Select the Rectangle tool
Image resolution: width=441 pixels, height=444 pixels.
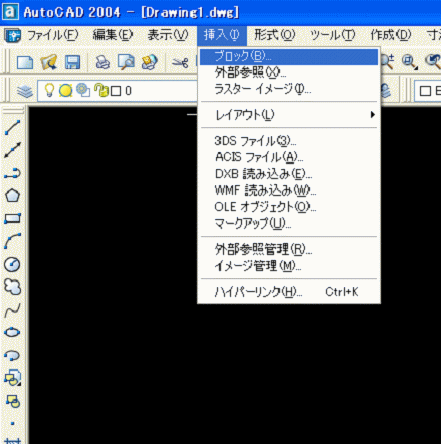click(x=13, y=219)
